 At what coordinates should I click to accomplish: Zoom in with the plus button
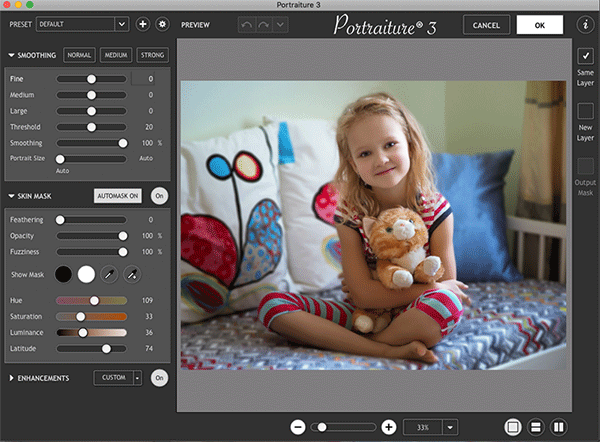coord(389,427)
